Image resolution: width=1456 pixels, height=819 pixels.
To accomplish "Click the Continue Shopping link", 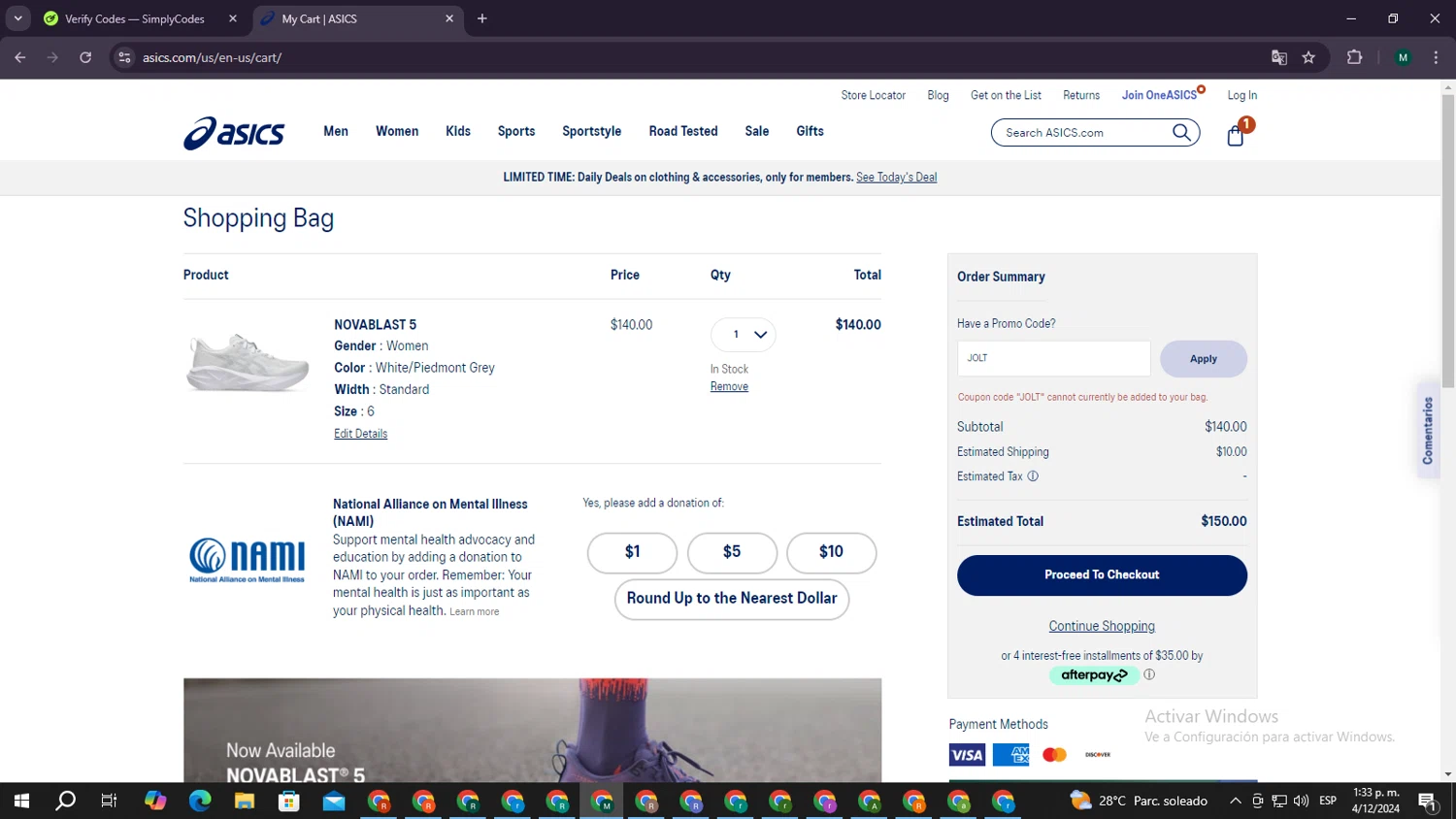I will point(1102,626).
